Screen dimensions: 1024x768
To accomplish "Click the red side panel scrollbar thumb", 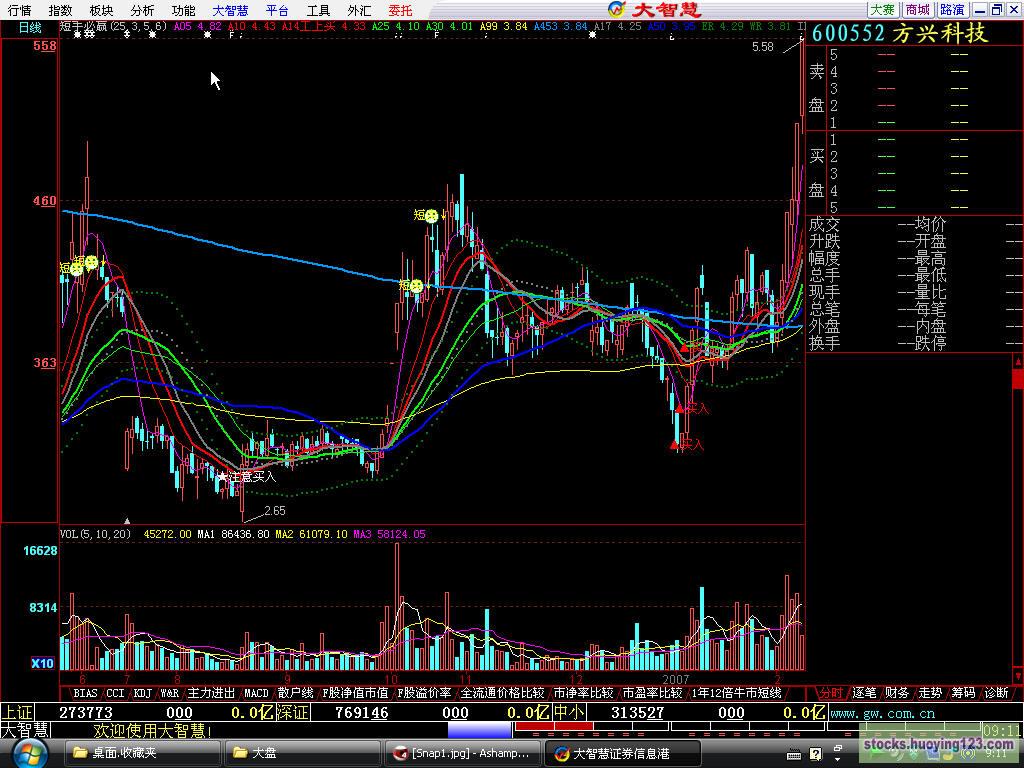I will (x=1017, y=379).
